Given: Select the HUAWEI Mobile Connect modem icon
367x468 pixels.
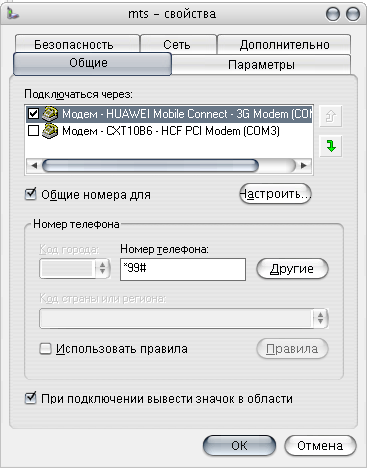Looking at the screenshot, I should pyautogui.click(x=50, y=114).
